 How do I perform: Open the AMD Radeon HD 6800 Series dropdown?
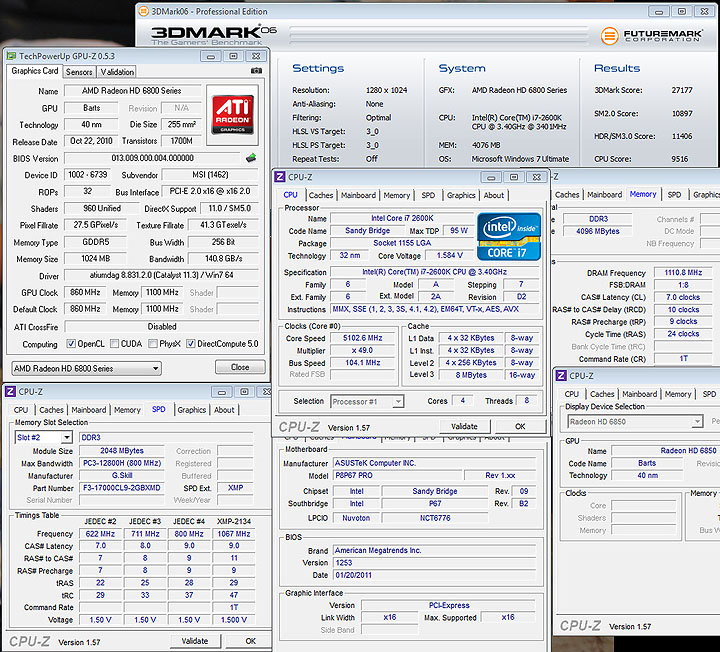pyautogui.click(x=86, y=368)
